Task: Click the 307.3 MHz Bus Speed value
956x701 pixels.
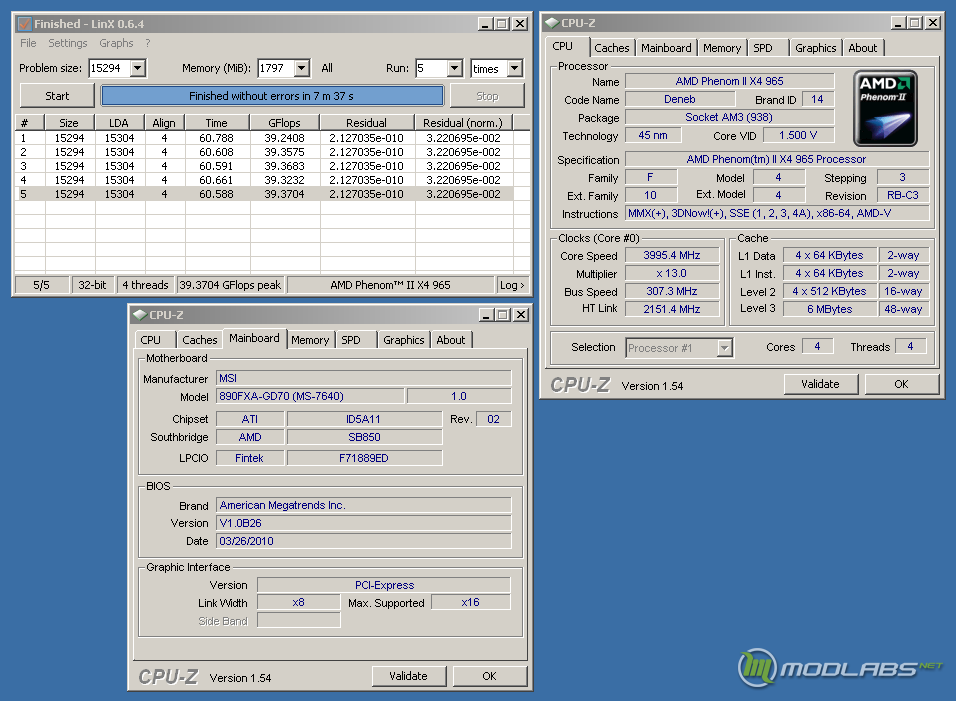Action: click(x=672, y=291)
